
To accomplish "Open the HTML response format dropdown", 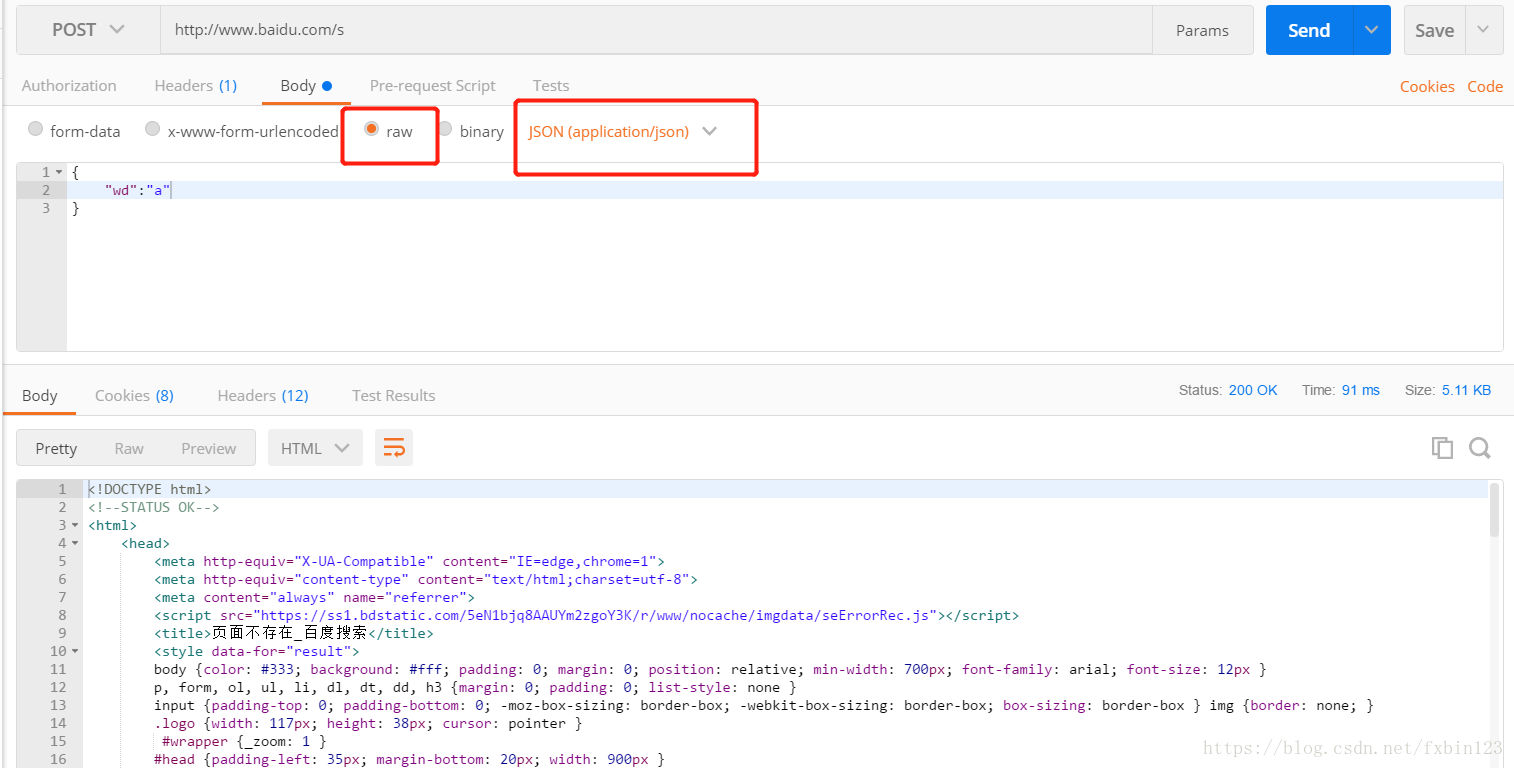I will coord(315,448).
